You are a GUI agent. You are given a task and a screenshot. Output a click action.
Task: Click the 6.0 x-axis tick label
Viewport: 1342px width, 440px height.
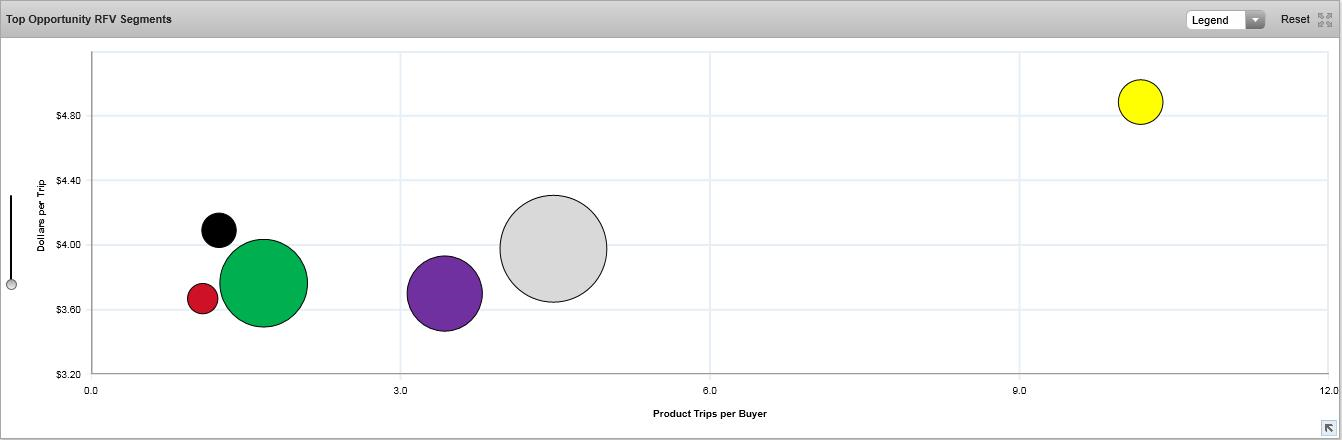point(709,390)
